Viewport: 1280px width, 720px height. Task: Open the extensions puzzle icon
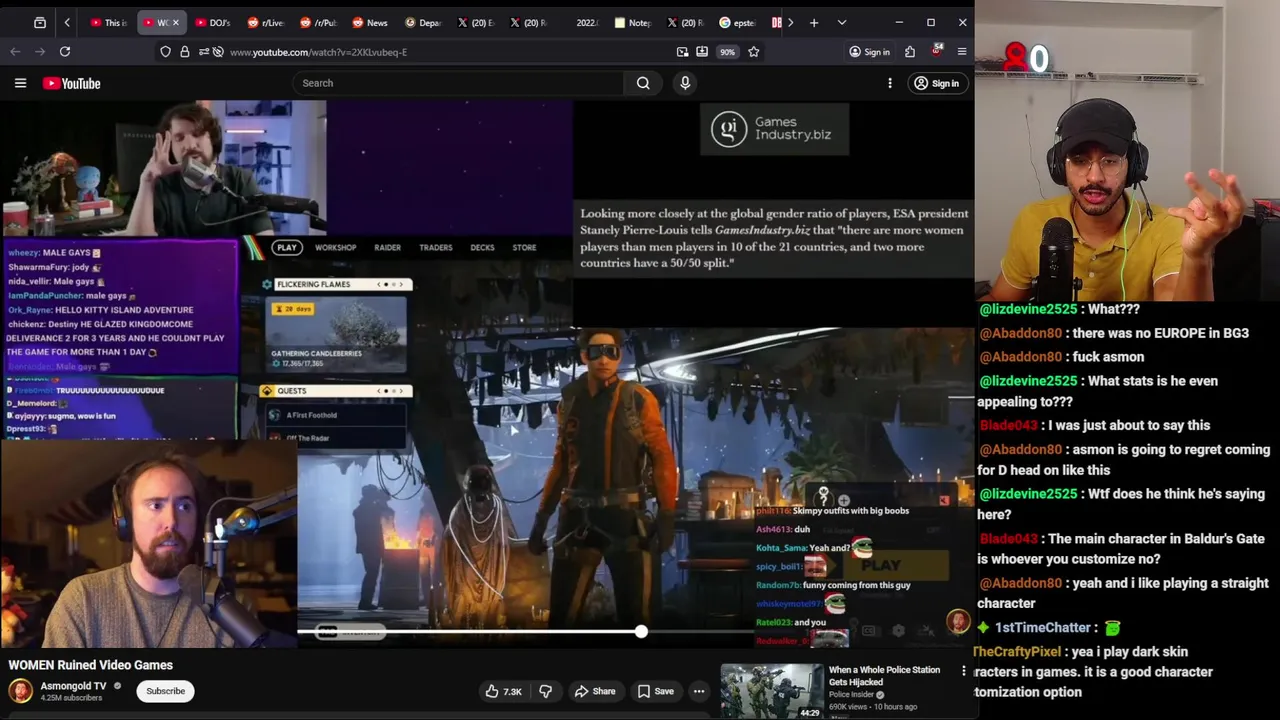tap(910, 52)
